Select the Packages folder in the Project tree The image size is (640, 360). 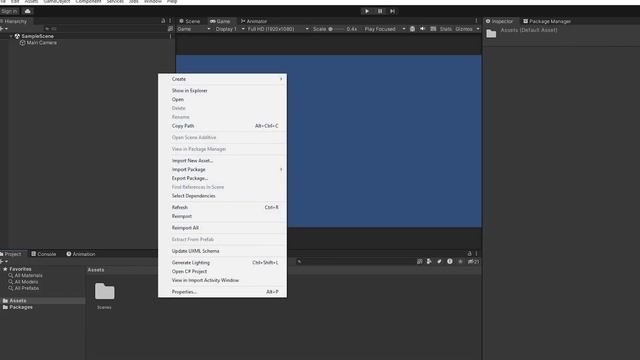pos(18,307)
